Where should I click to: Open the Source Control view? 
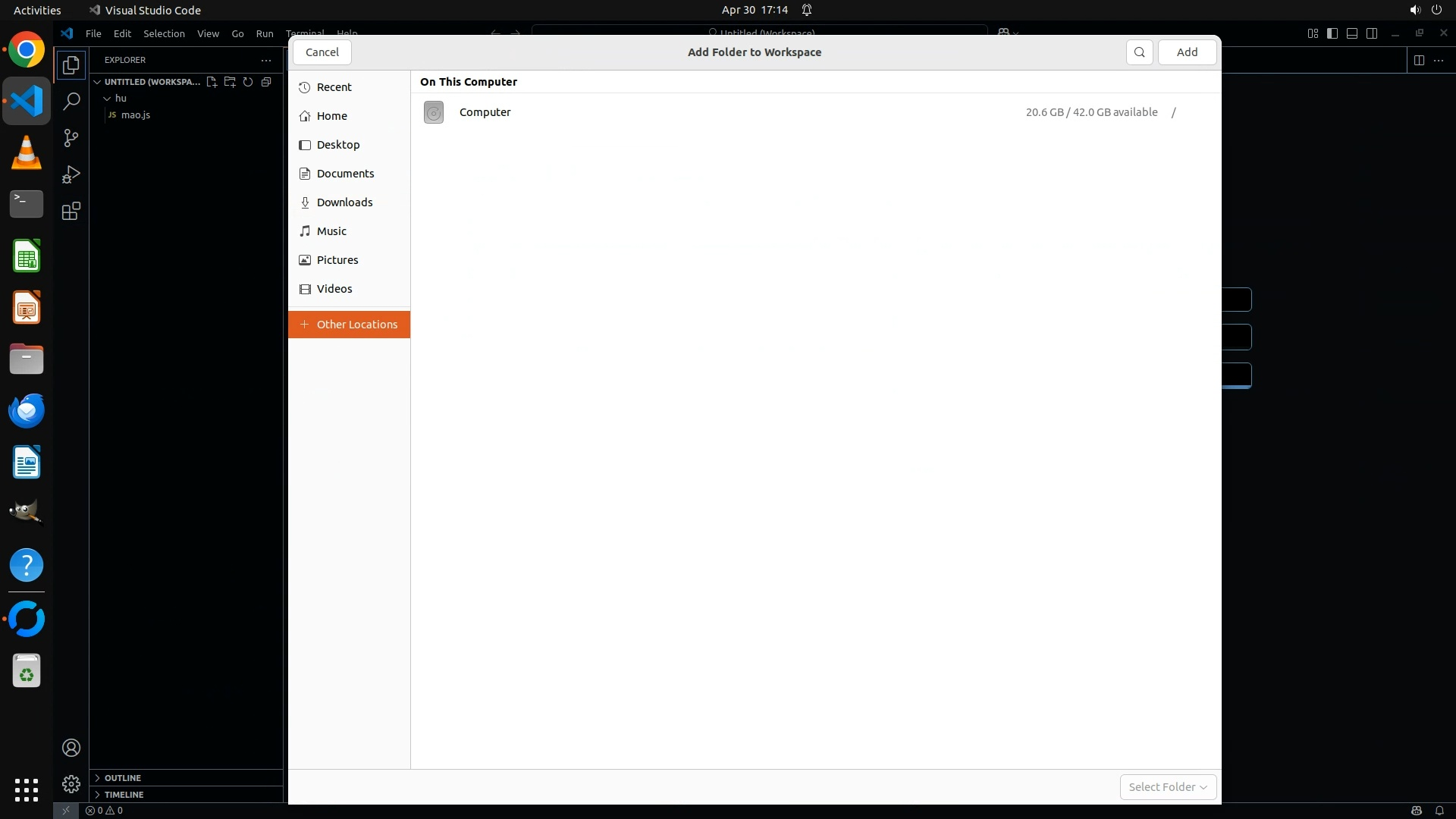click(x=71, y=138)
